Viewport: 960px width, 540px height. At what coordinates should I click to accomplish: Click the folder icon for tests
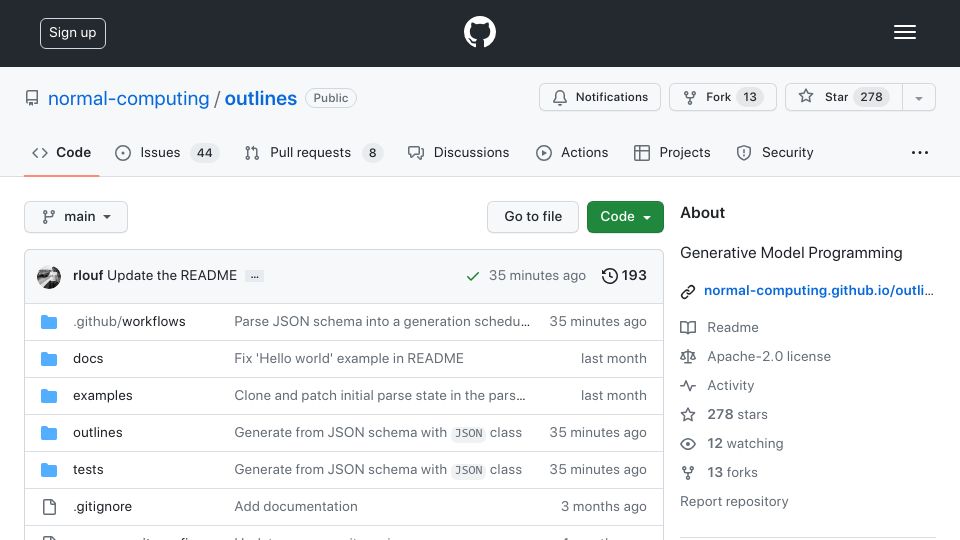point(49,470)
